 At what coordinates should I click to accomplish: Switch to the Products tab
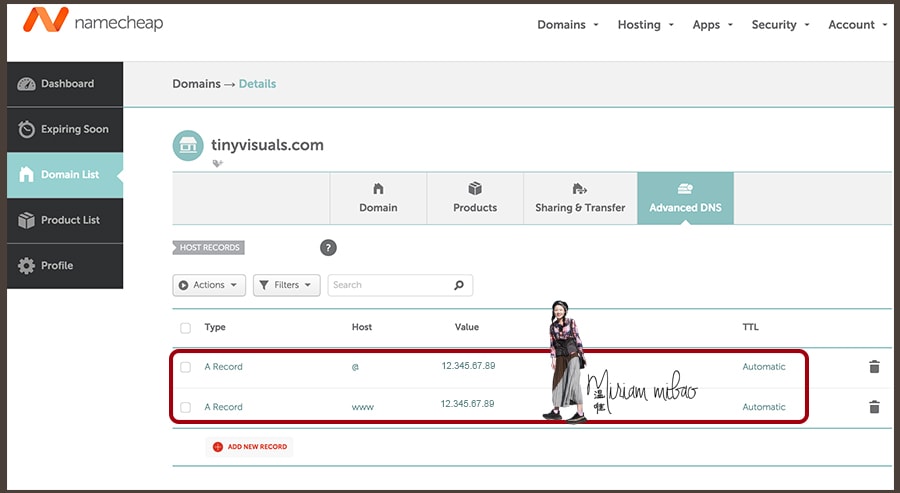(x=475, y=198)
